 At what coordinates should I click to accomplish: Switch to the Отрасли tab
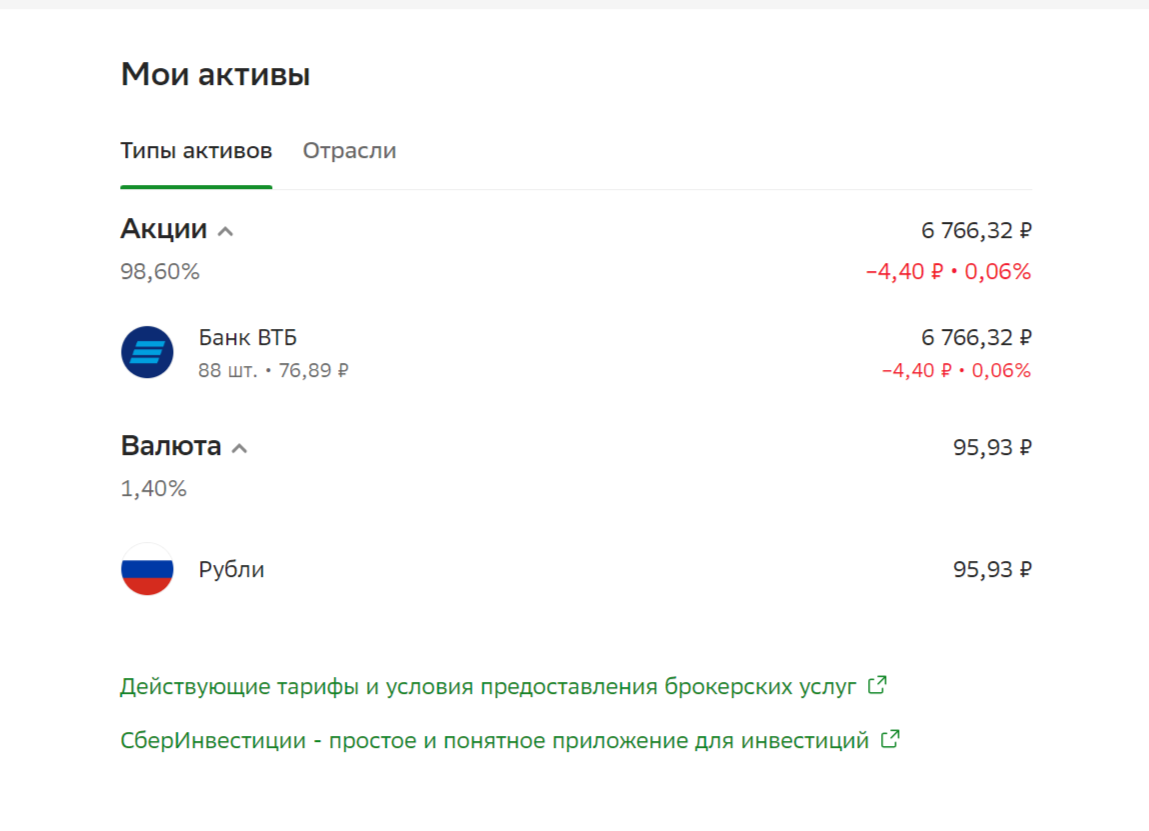coord(350,150)
